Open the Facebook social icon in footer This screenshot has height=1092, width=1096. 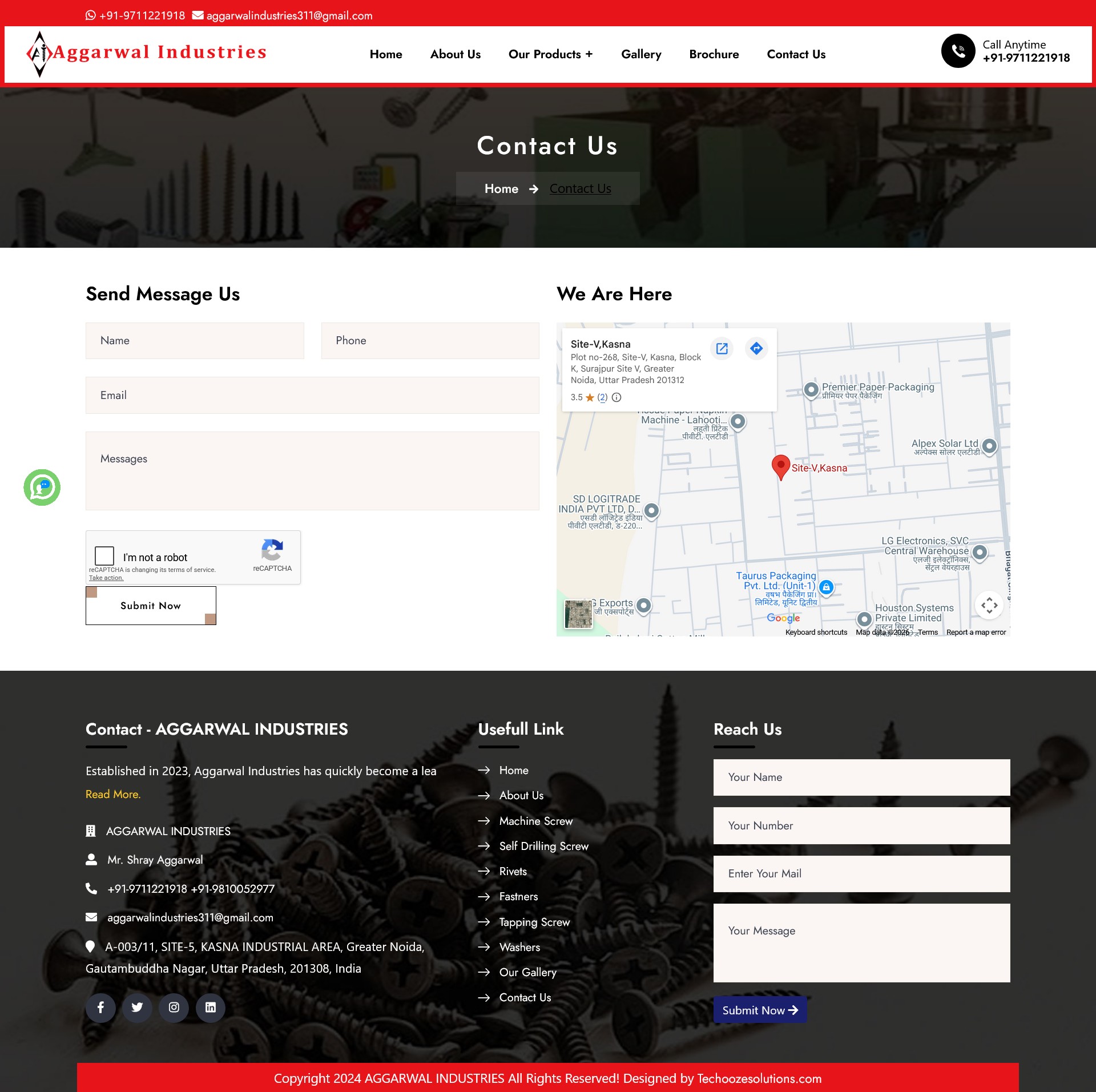(x=100, y=1008)
